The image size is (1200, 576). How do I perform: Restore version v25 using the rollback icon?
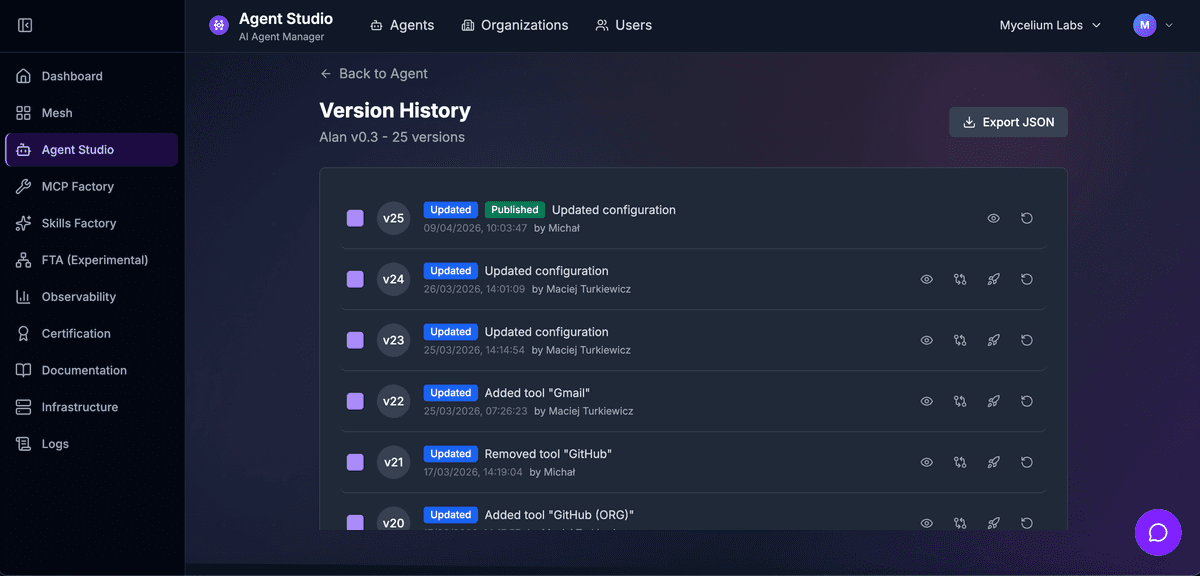point(1027,218)
